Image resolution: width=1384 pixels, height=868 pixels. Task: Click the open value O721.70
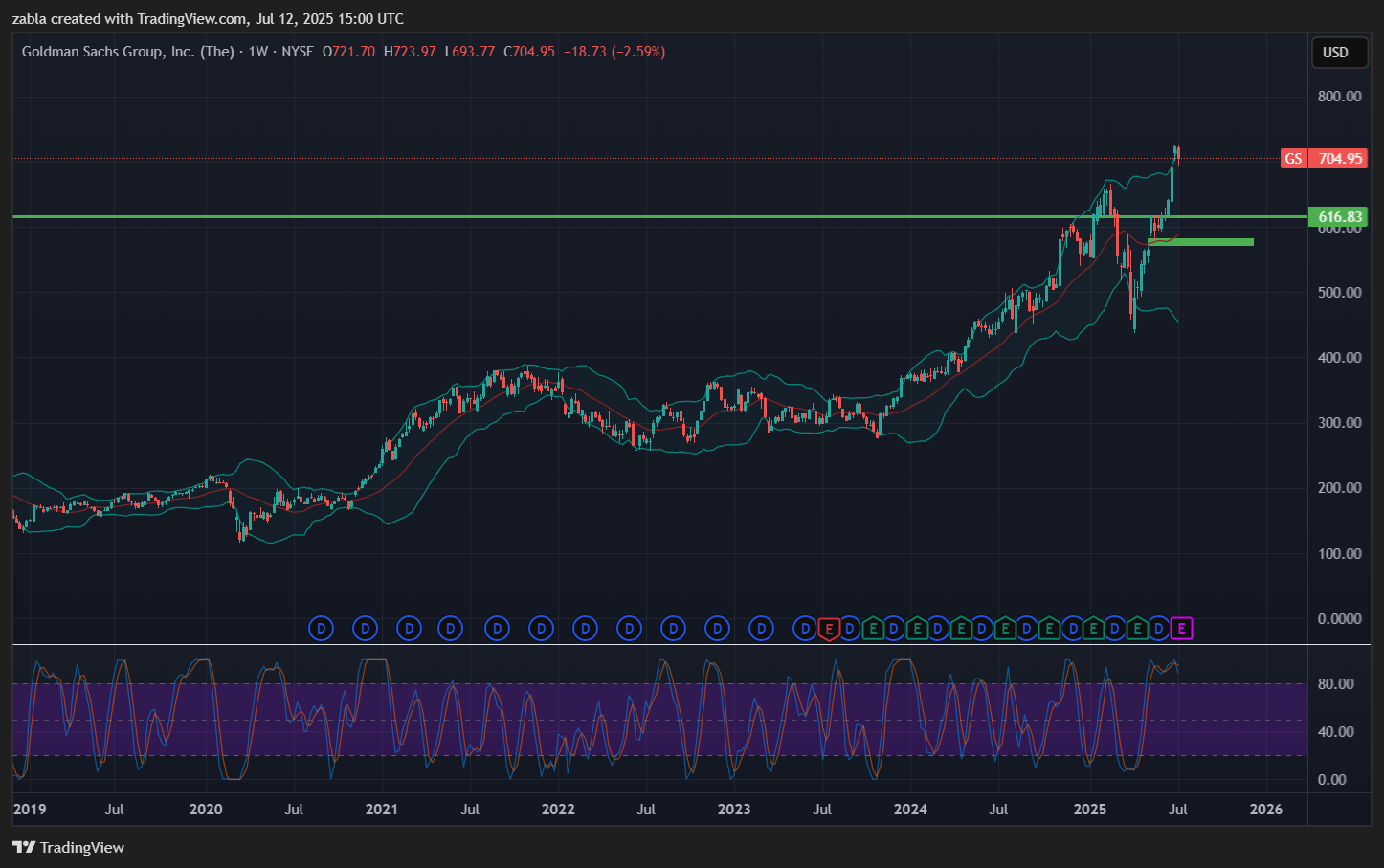coord(348,52)
